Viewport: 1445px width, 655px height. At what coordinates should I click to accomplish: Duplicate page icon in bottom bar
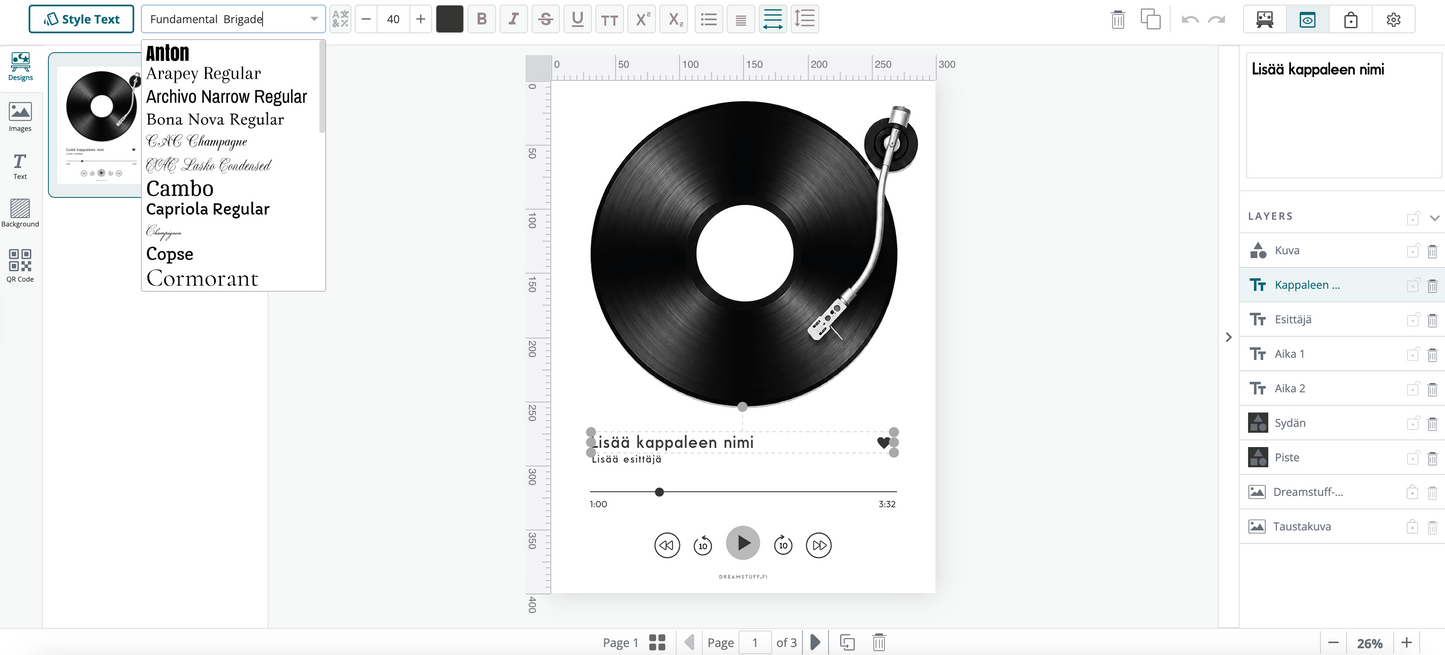coord(846,642)
